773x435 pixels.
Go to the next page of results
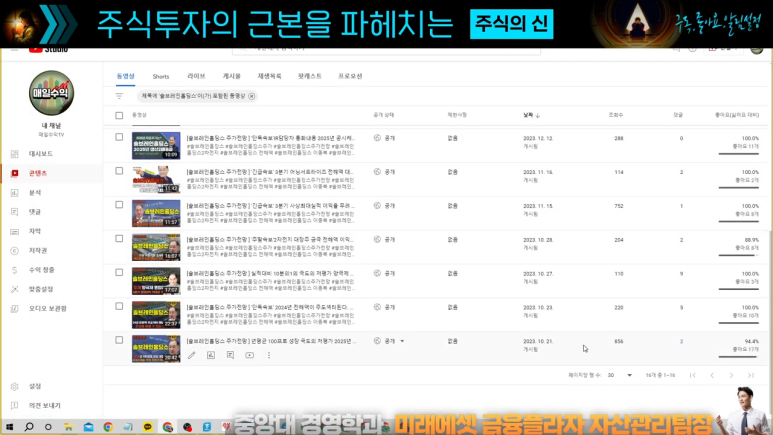(x=731, y=375)
